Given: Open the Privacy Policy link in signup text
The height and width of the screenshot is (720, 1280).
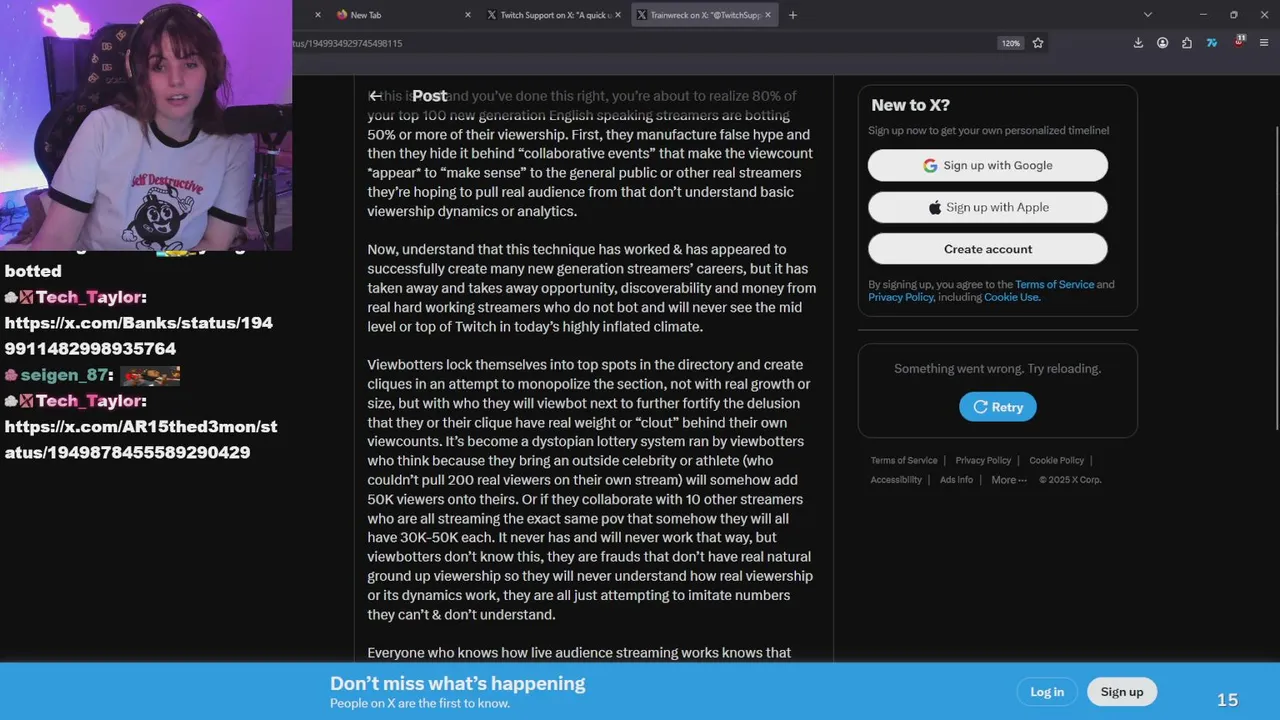Looking at the screenshot, I should pos(900,297).
